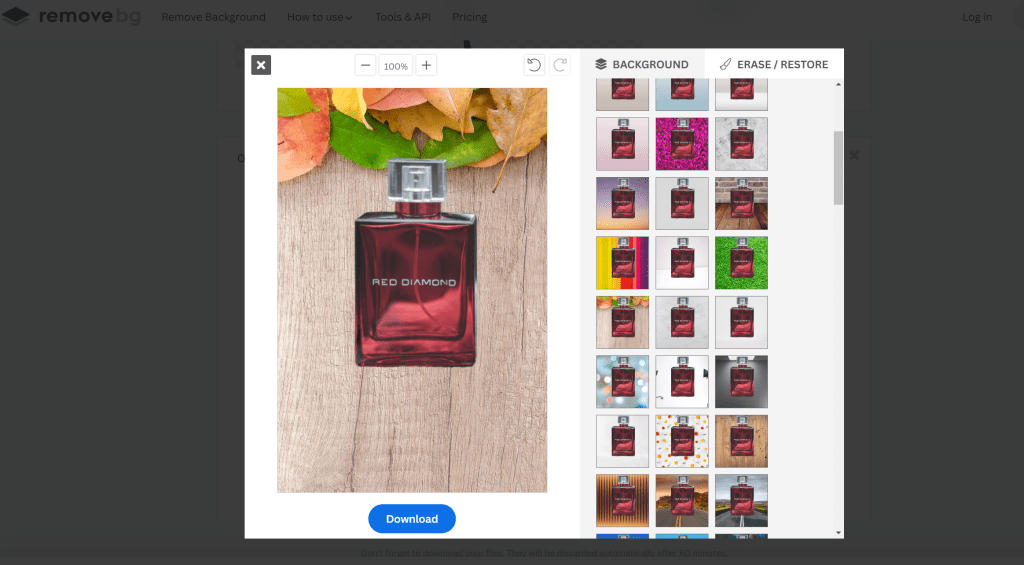Pick the dark studio room background thumbnail

[x=741, y=381]
